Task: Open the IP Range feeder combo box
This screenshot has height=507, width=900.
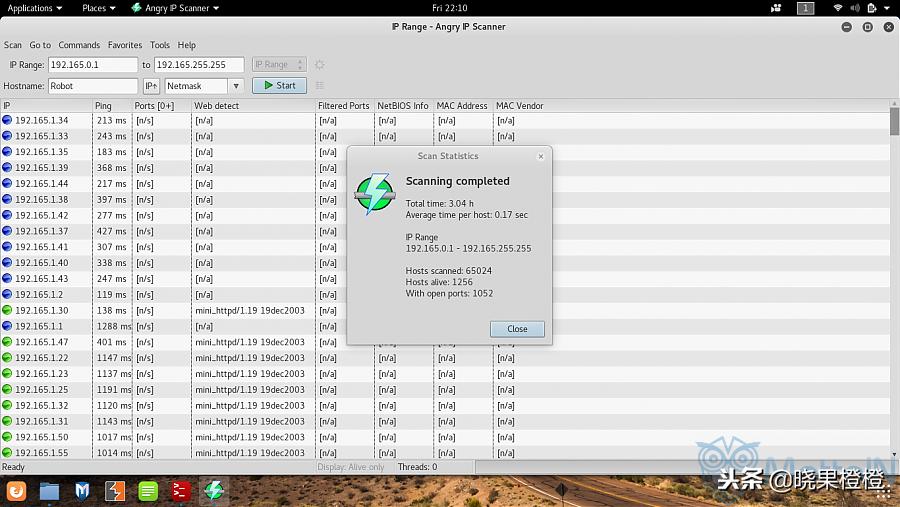Action: point(279,64)
